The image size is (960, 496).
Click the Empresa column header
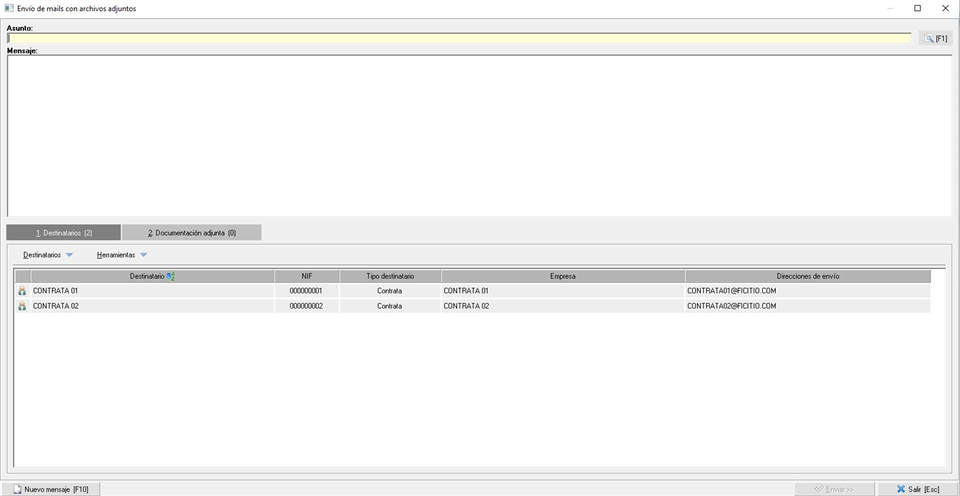coord(562,276)
